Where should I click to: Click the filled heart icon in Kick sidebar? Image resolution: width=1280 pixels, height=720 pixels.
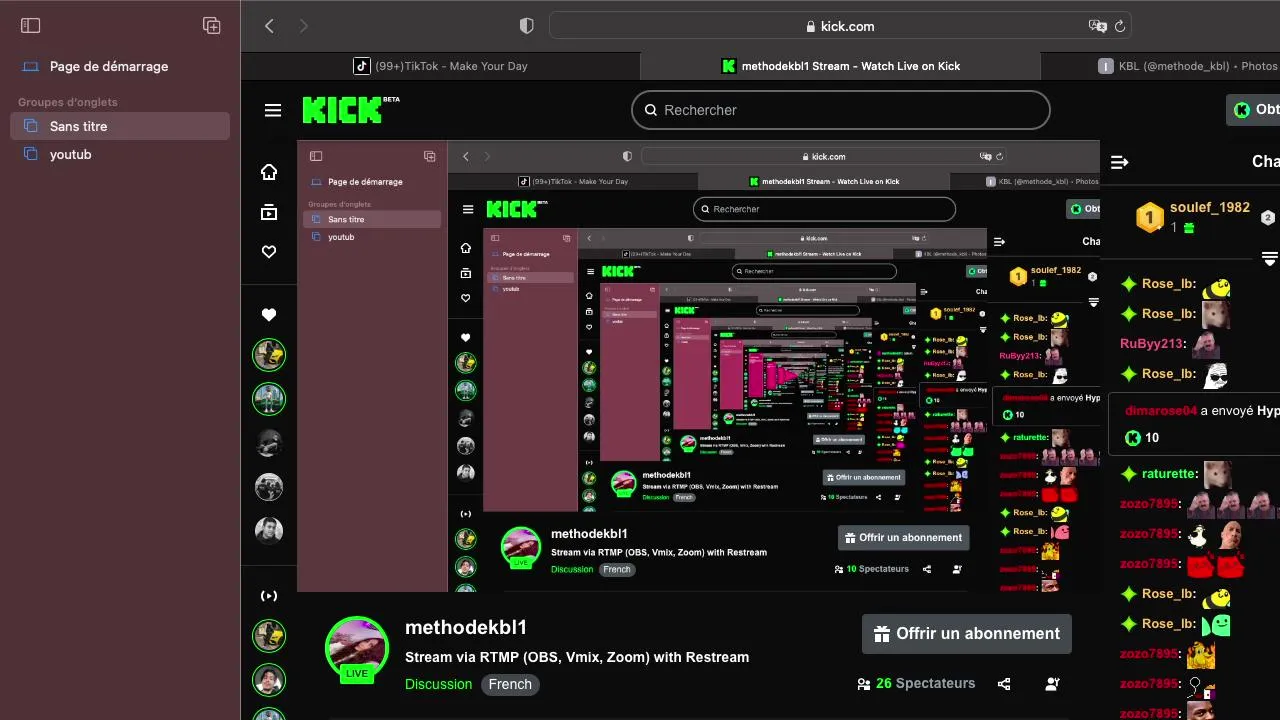269,314
